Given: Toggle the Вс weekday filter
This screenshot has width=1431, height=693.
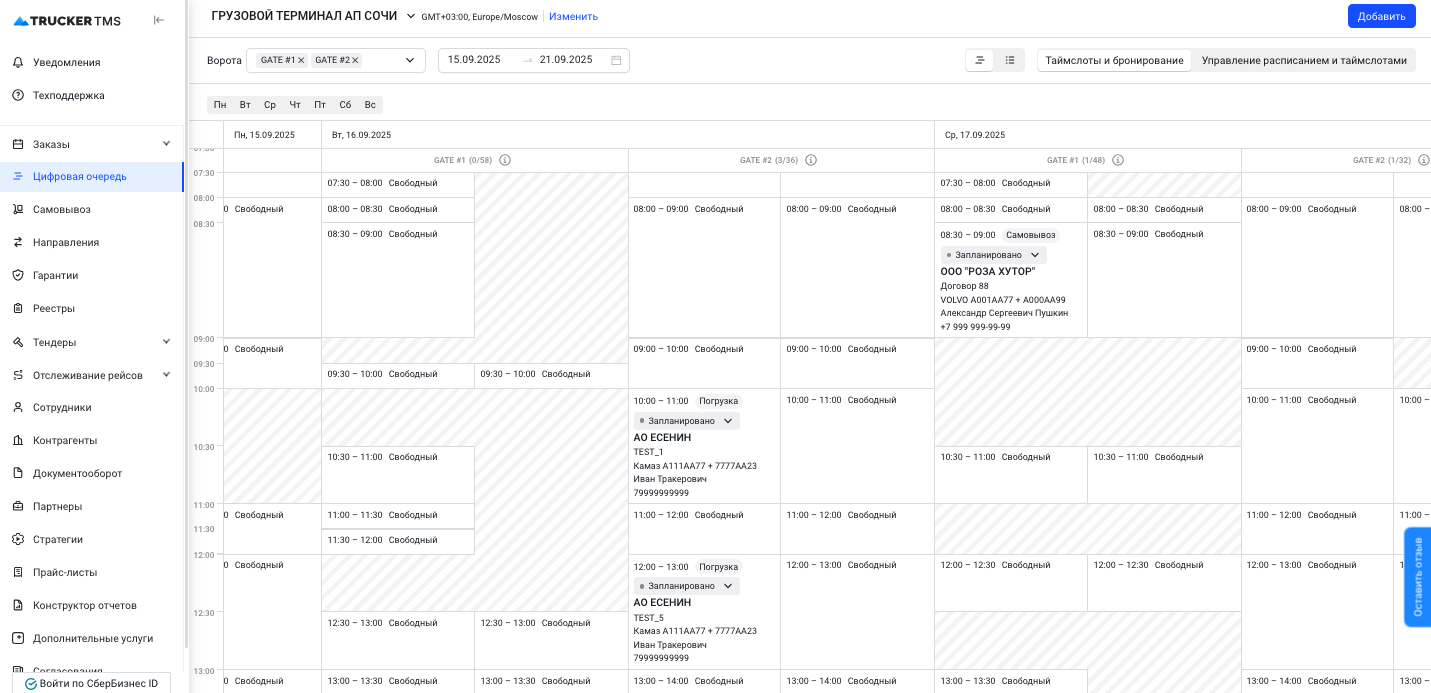Looking at the screenshot, I should pos(370,105).
